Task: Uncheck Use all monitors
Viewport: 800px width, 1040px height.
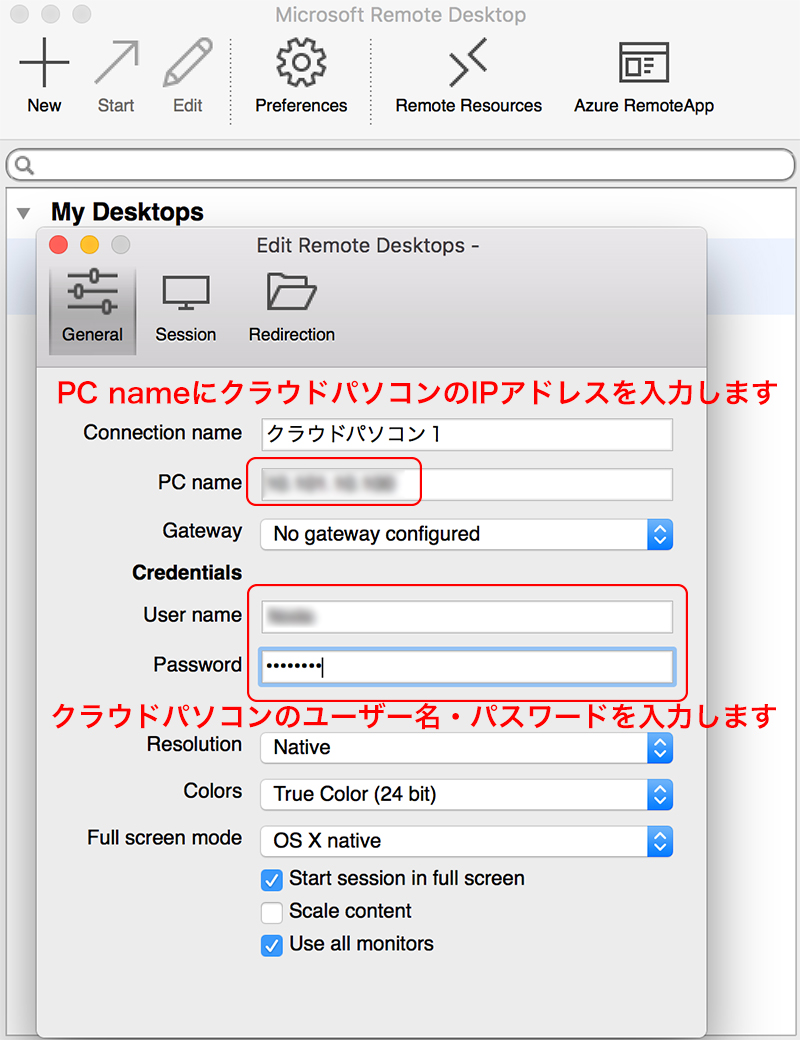Action: (x=272, y=945)
